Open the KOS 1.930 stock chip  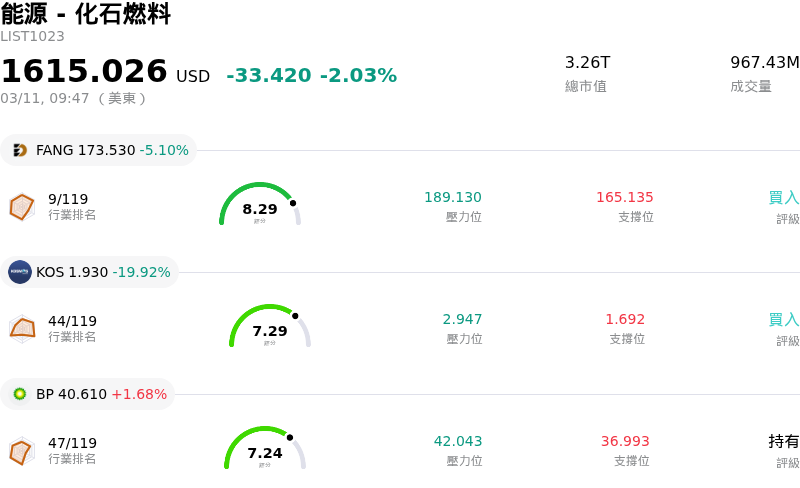click(90, 272)
